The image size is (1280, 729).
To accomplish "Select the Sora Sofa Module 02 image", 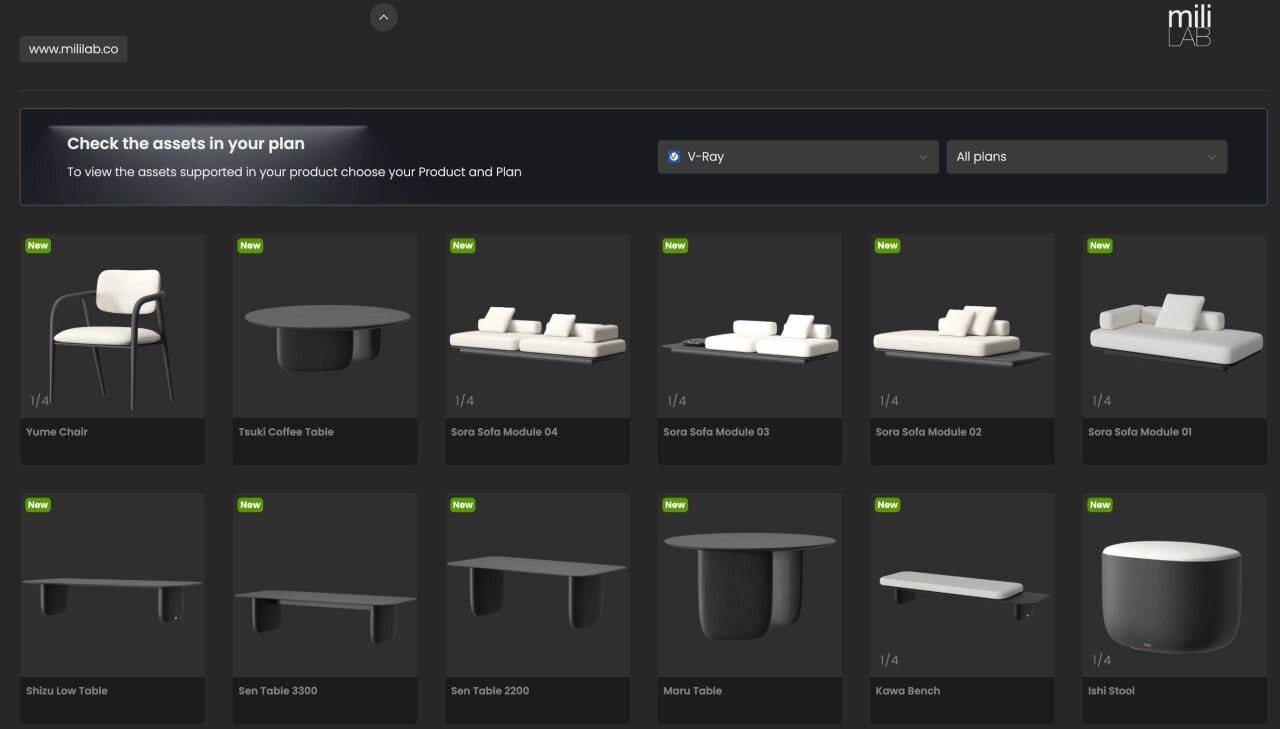I will pyautogui.click(x=962, y=326).
